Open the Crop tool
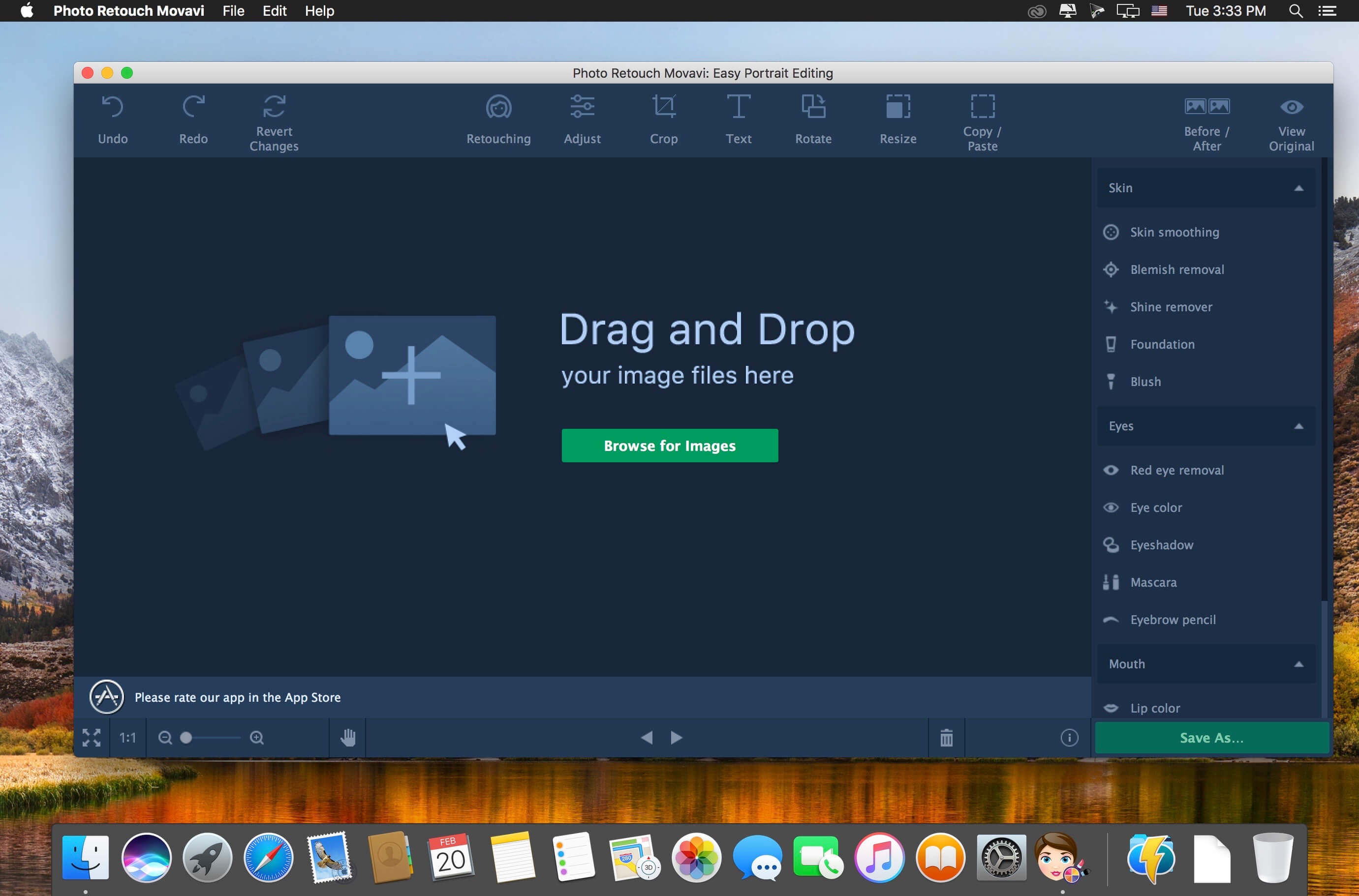Viewport: 1359px width, 896px height. coord(663,120)
